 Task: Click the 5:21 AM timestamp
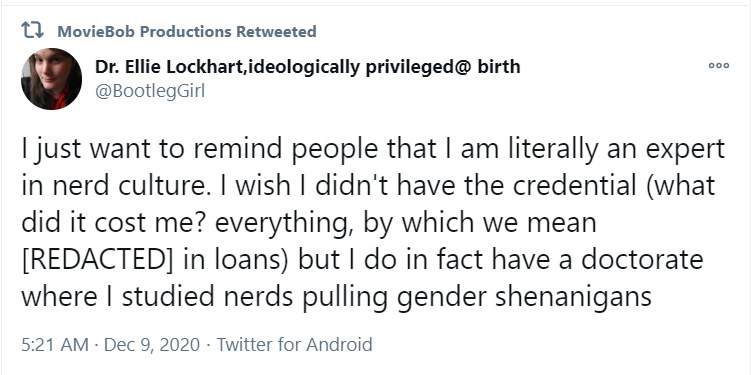point(55,344)
